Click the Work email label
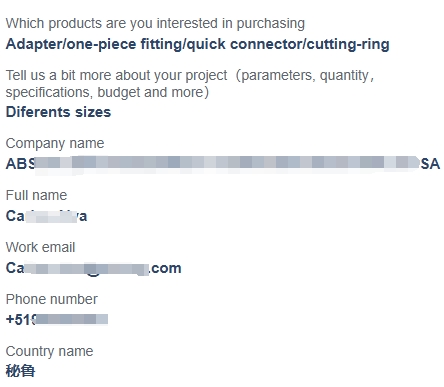The height and width of the screenshot is (387, 444). 40,247
